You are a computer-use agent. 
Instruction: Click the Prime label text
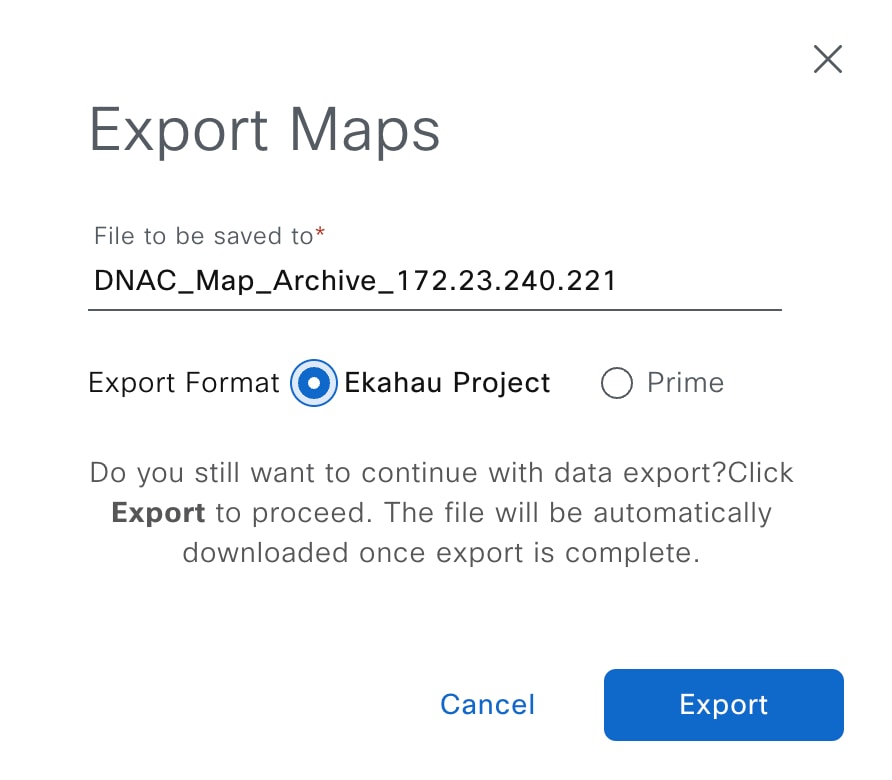685,383
